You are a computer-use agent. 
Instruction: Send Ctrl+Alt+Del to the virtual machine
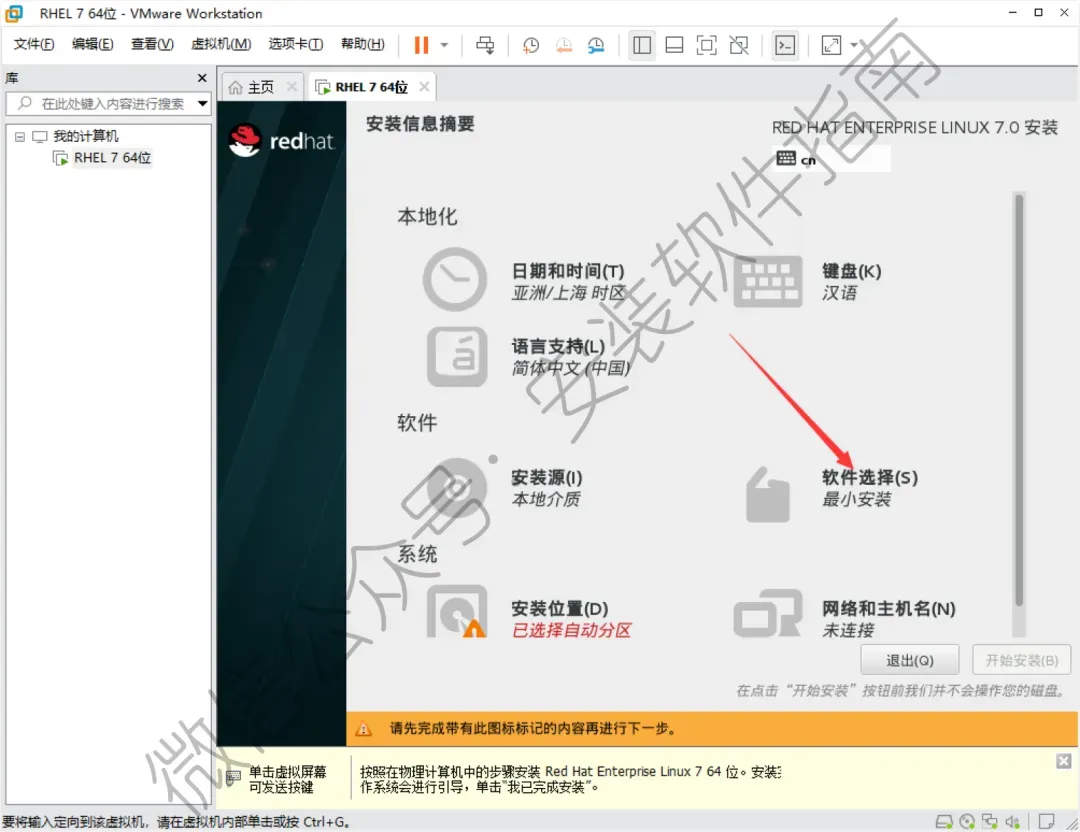[485, 45]
